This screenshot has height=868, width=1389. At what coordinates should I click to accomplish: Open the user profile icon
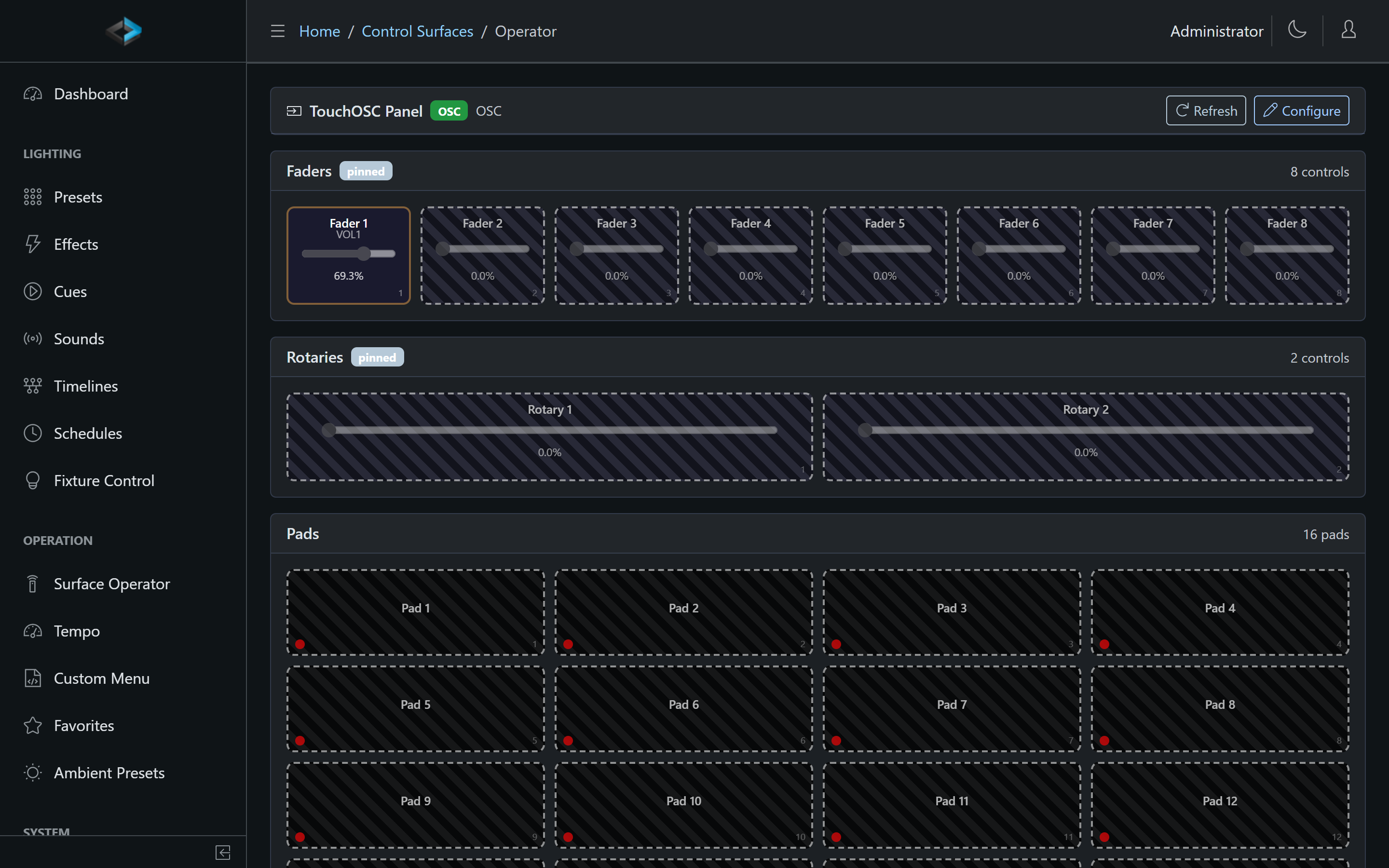tap(1348, 30)
